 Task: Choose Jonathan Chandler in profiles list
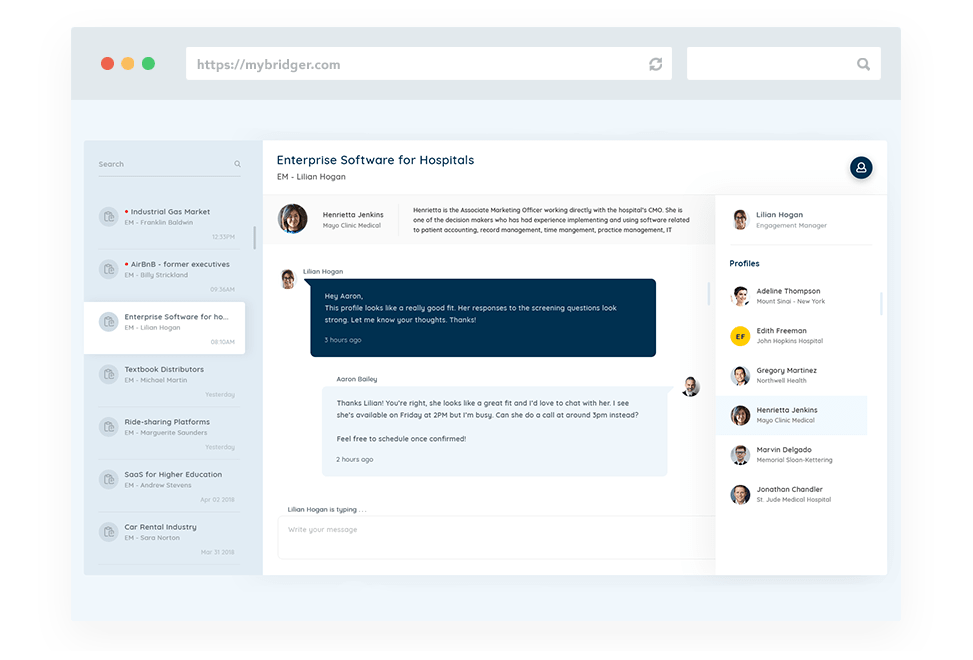coord(790,494)
